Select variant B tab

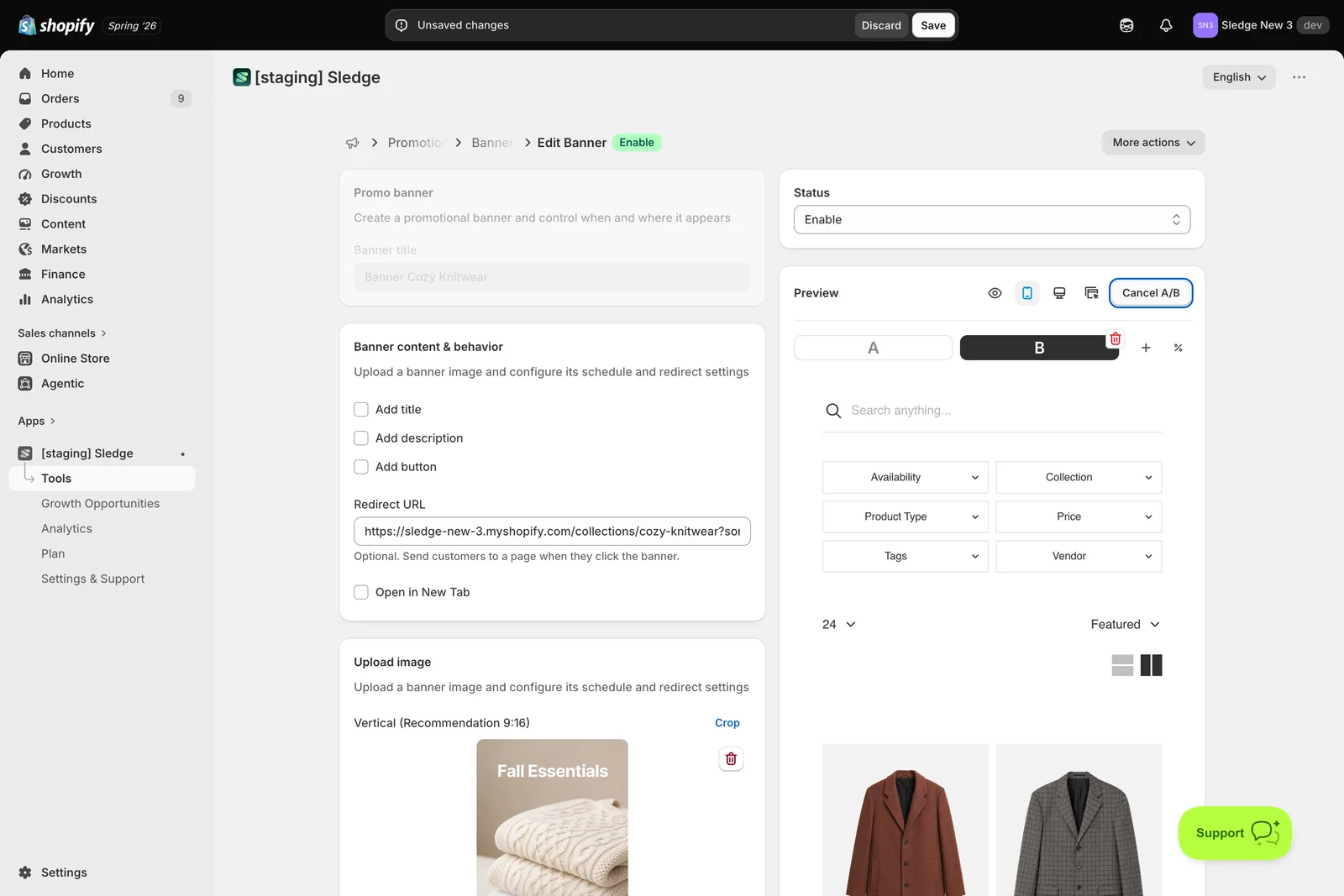(x=1039, y=348)
